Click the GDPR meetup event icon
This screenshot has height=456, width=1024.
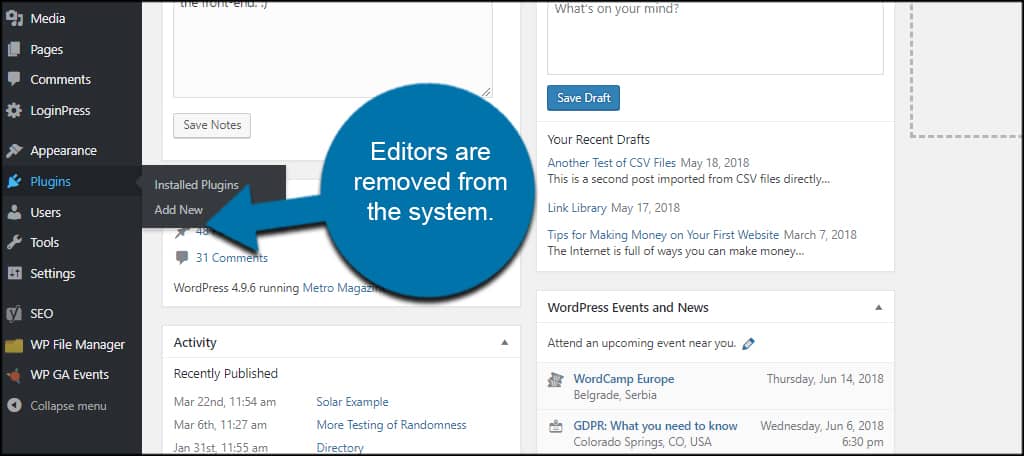click(556, 427)
